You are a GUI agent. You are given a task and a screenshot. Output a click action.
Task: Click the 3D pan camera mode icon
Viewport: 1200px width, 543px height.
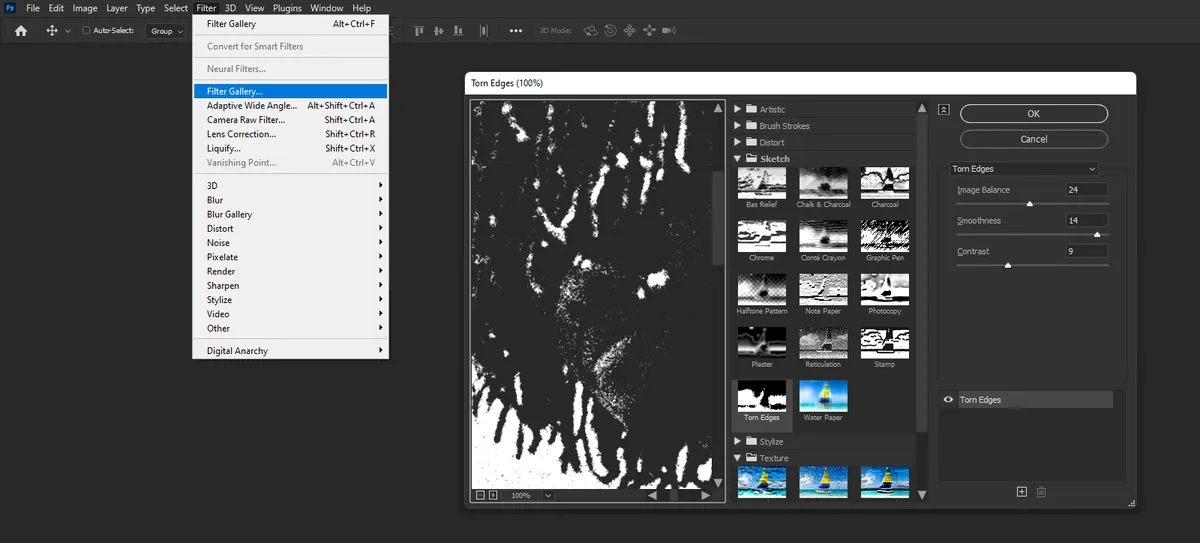[x=630, y=31]
